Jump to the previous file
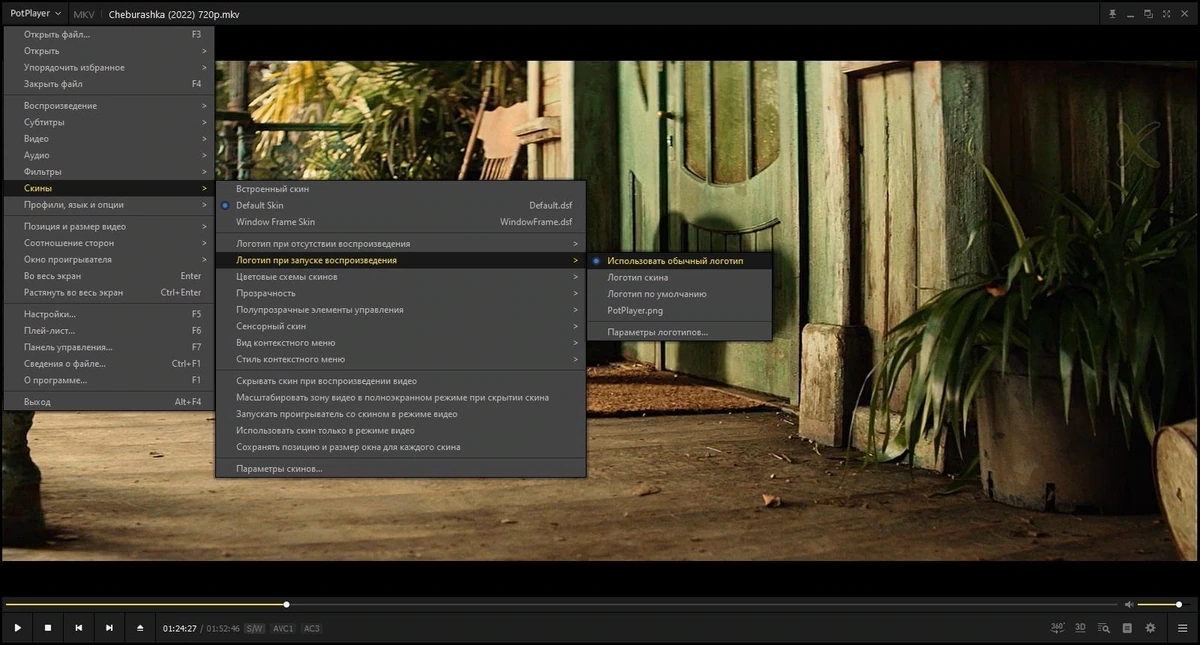This screenshot has height=645, width=1200. coord(78,628)
